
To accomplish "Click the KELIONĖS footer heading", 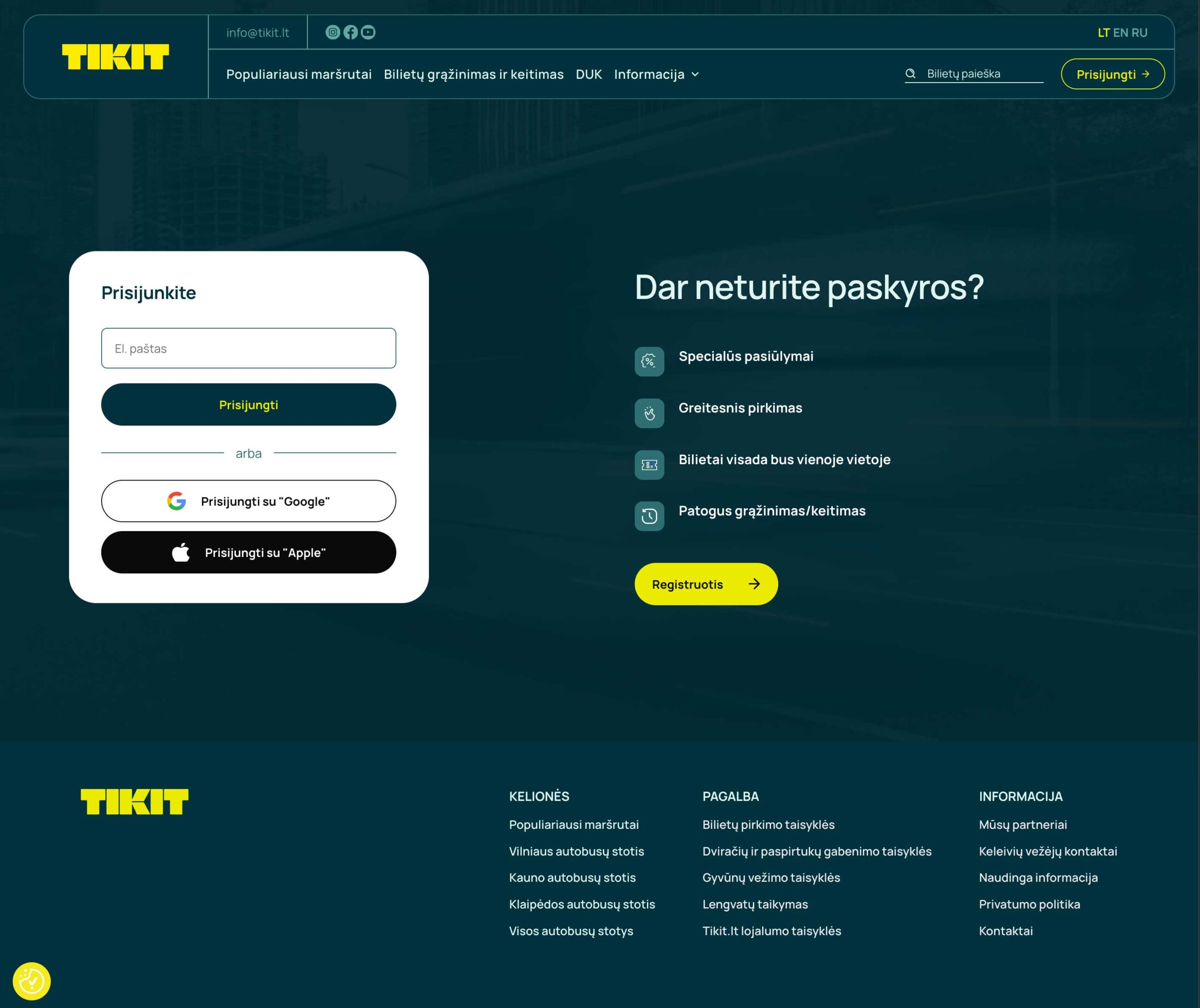I will [540, 796].
